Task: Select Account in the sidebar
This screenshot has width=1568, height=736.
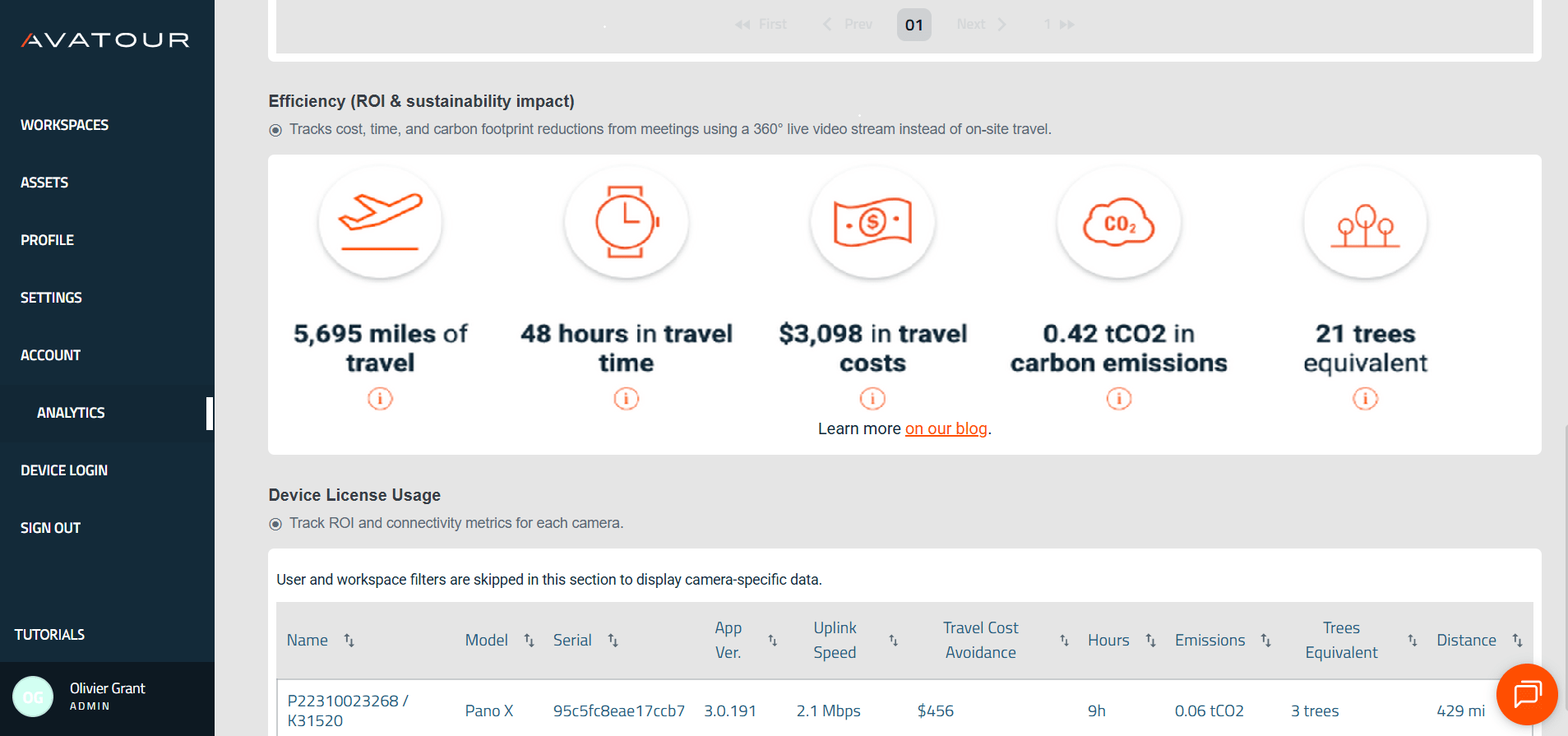Action: pos(50,355)
